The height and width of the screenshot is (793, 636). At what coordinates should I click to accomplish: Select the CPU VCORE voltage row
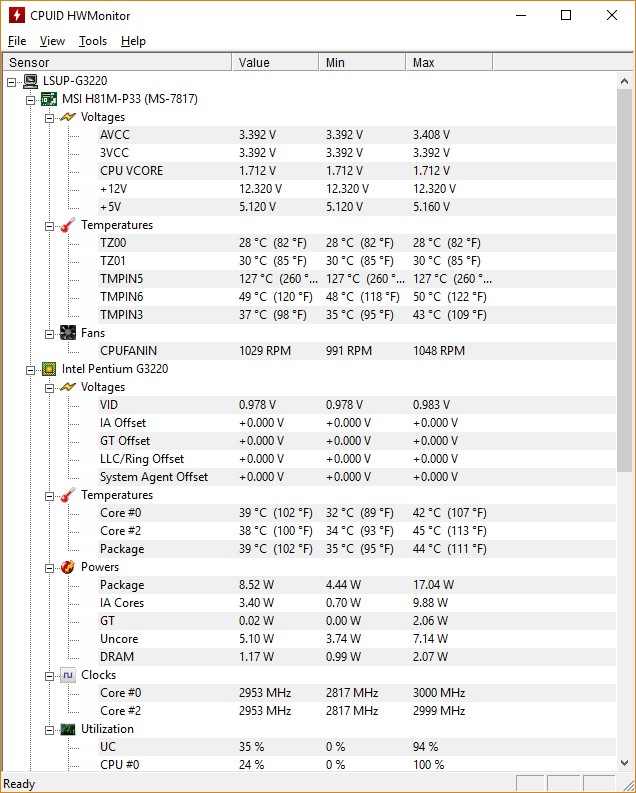click(x=131, y=171)
